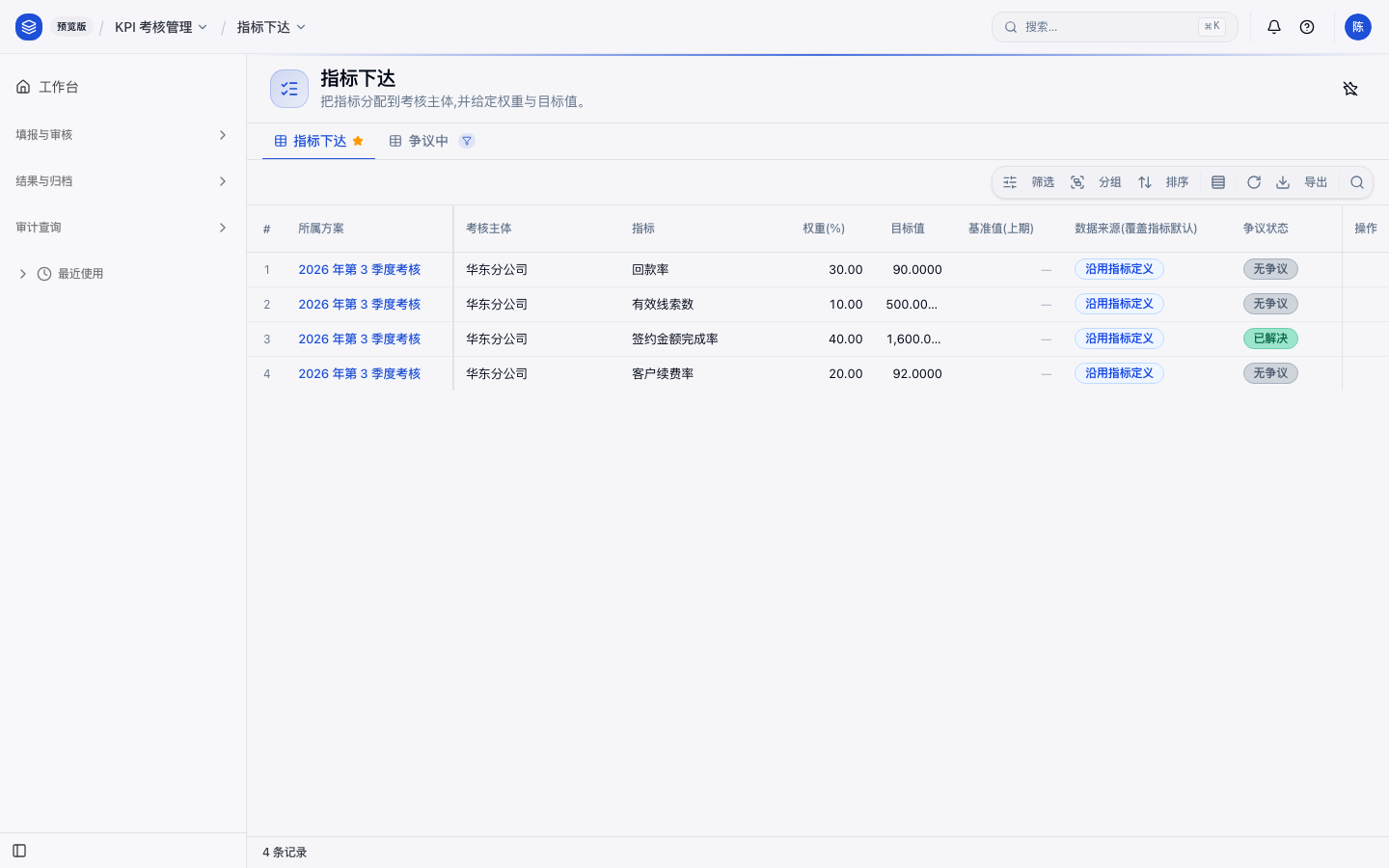Expand the 结果与归档 sidebar section
This screenshot has width=1389, height=868.
(x=123, y=181)
